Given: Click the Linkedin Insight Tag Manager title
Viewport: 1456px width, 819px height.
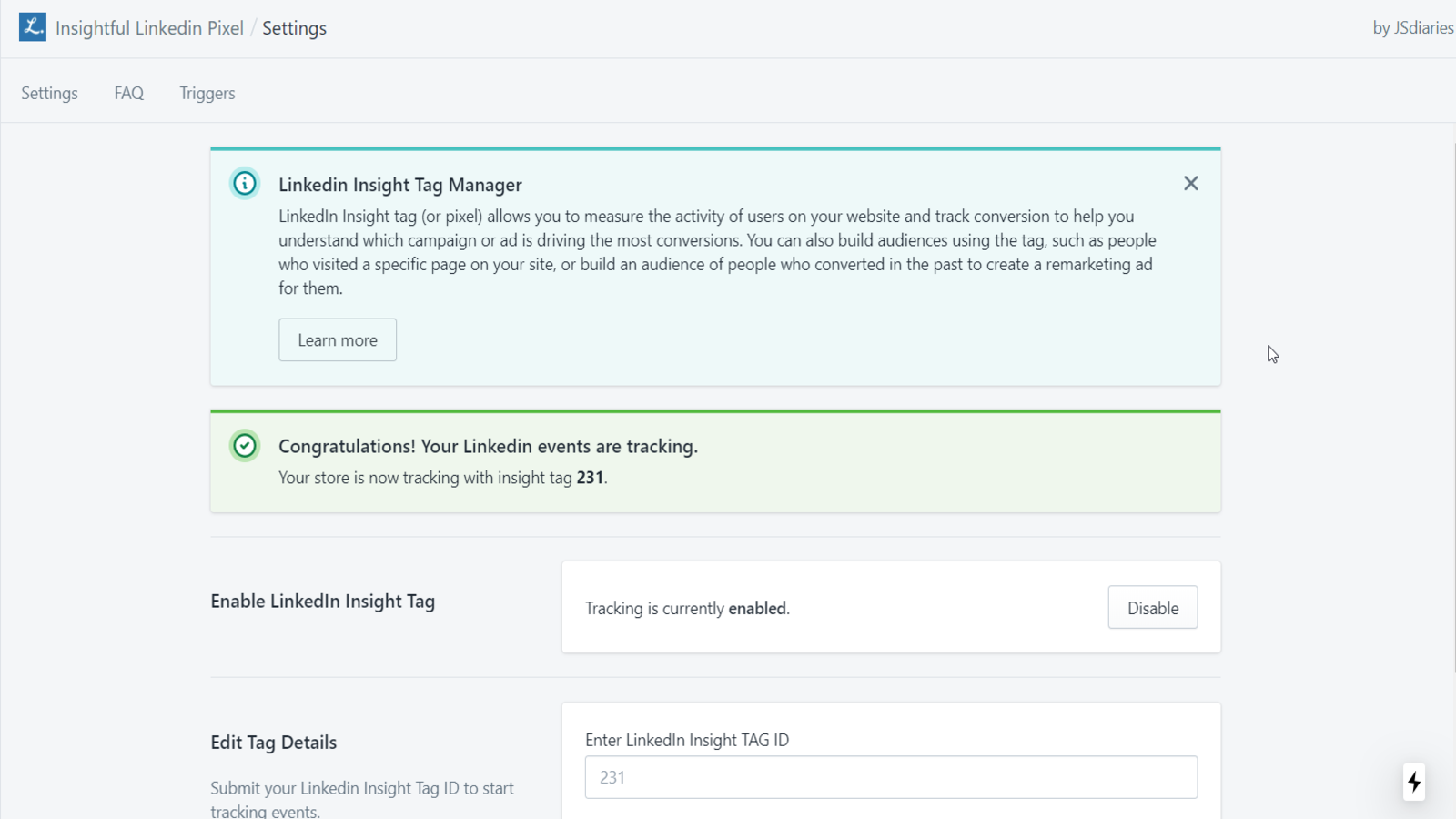Looking at the screenshot, I should 400,185.
